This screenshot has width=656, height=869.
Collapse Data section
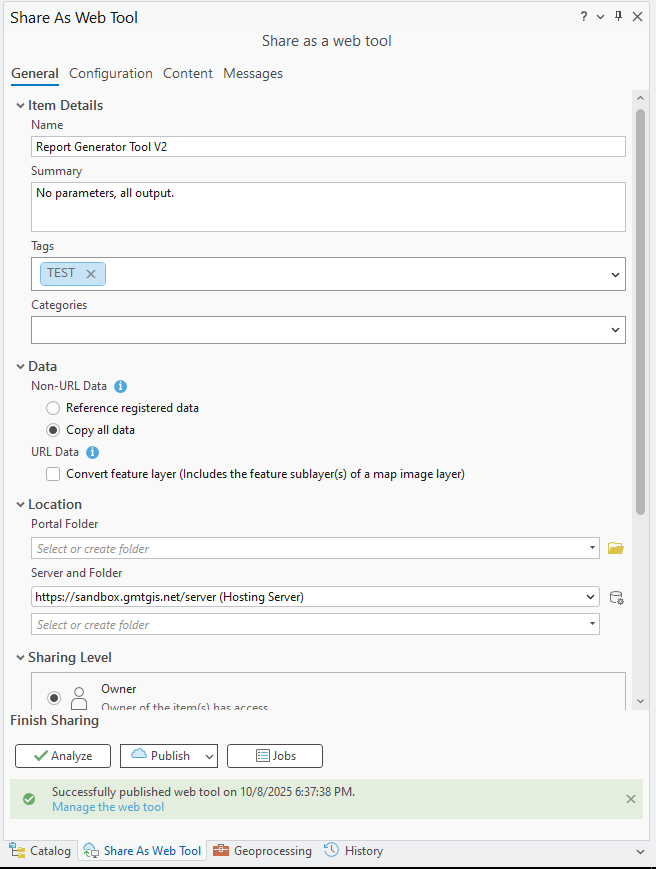[x=20, y=366]
